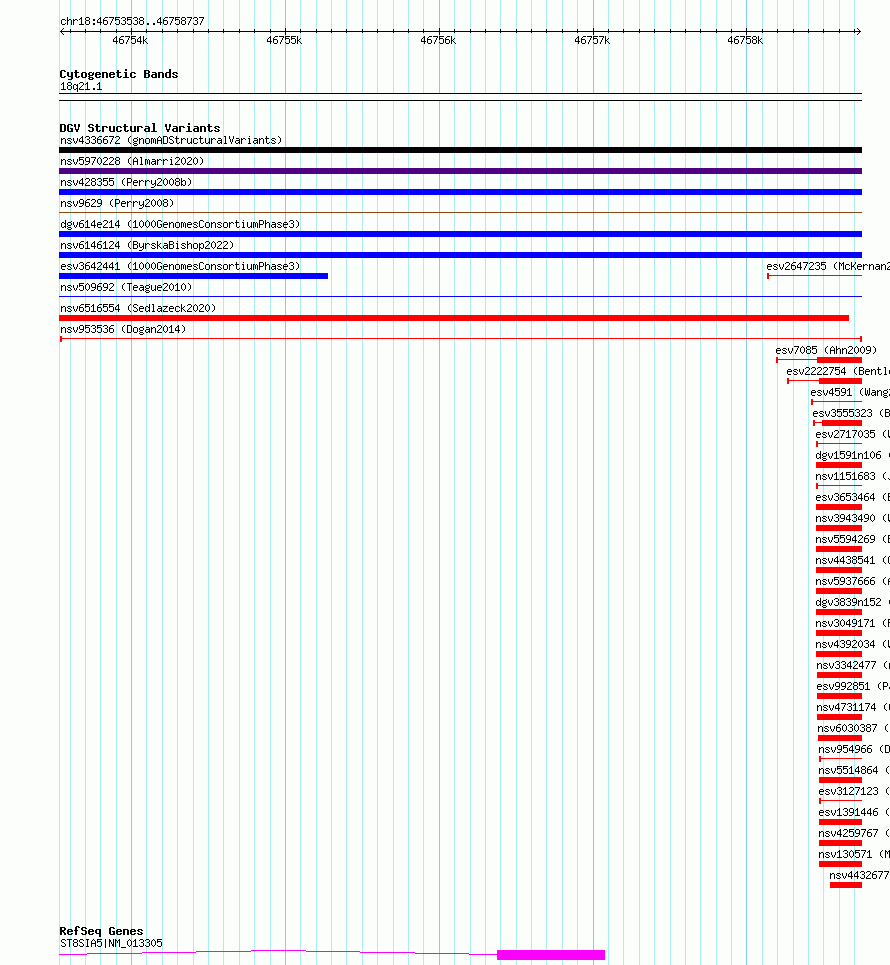Select the black nsv4336672 variant bar
The height and width of the screenshot is (965, 890).
pyautogui.click(x=460, y=150)
